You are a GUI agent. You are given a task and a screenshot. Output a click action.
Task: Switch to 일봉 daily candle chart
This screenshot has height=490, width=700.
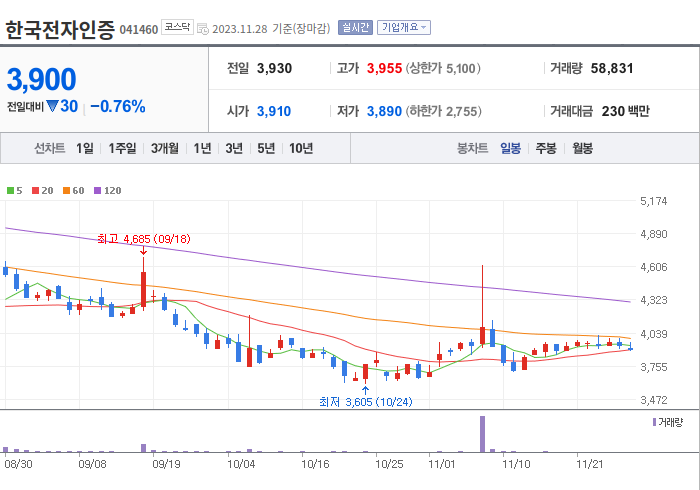tap(510, 148)
